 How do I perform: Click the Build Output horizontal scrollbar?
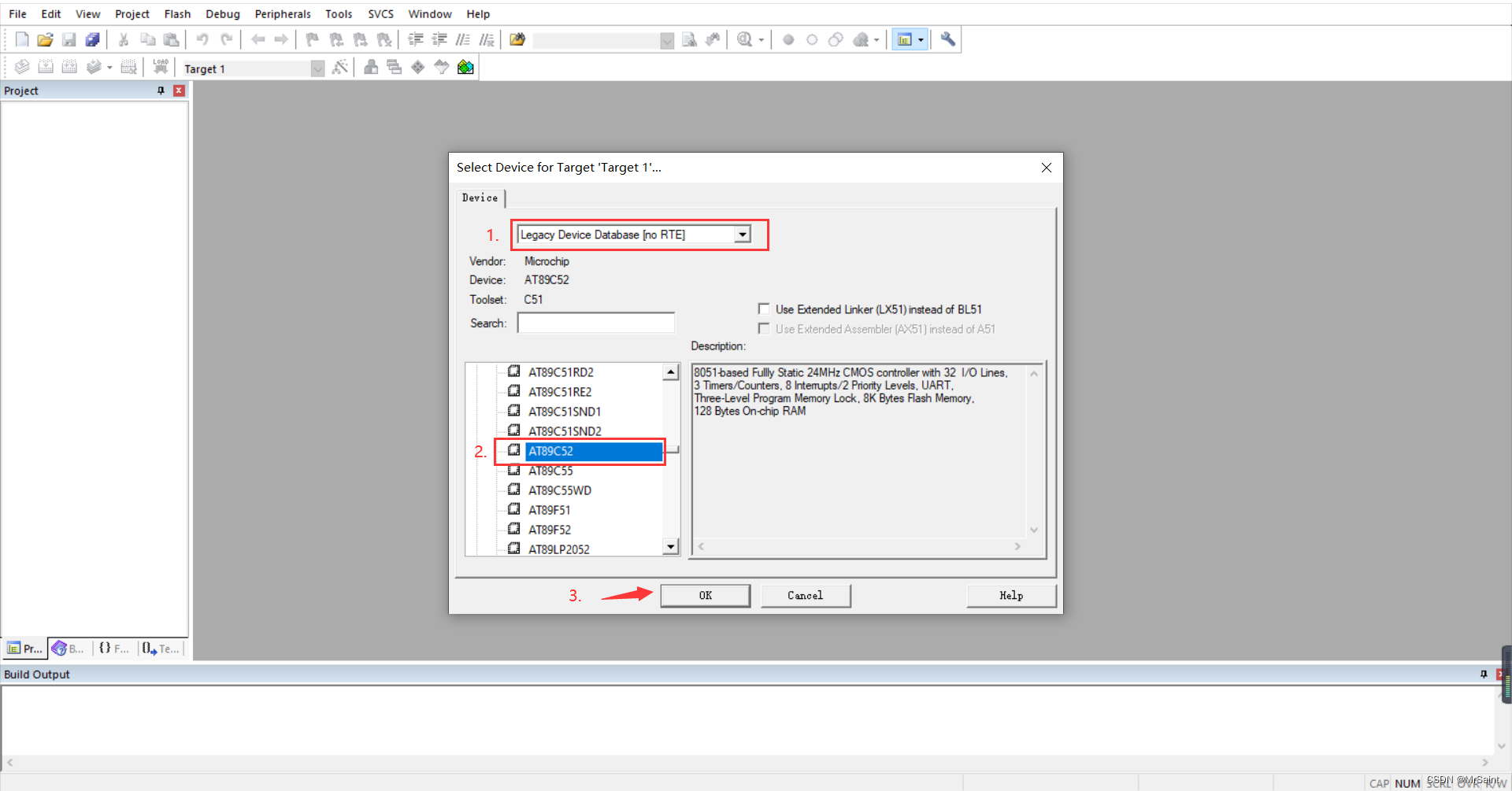[747, 762]
